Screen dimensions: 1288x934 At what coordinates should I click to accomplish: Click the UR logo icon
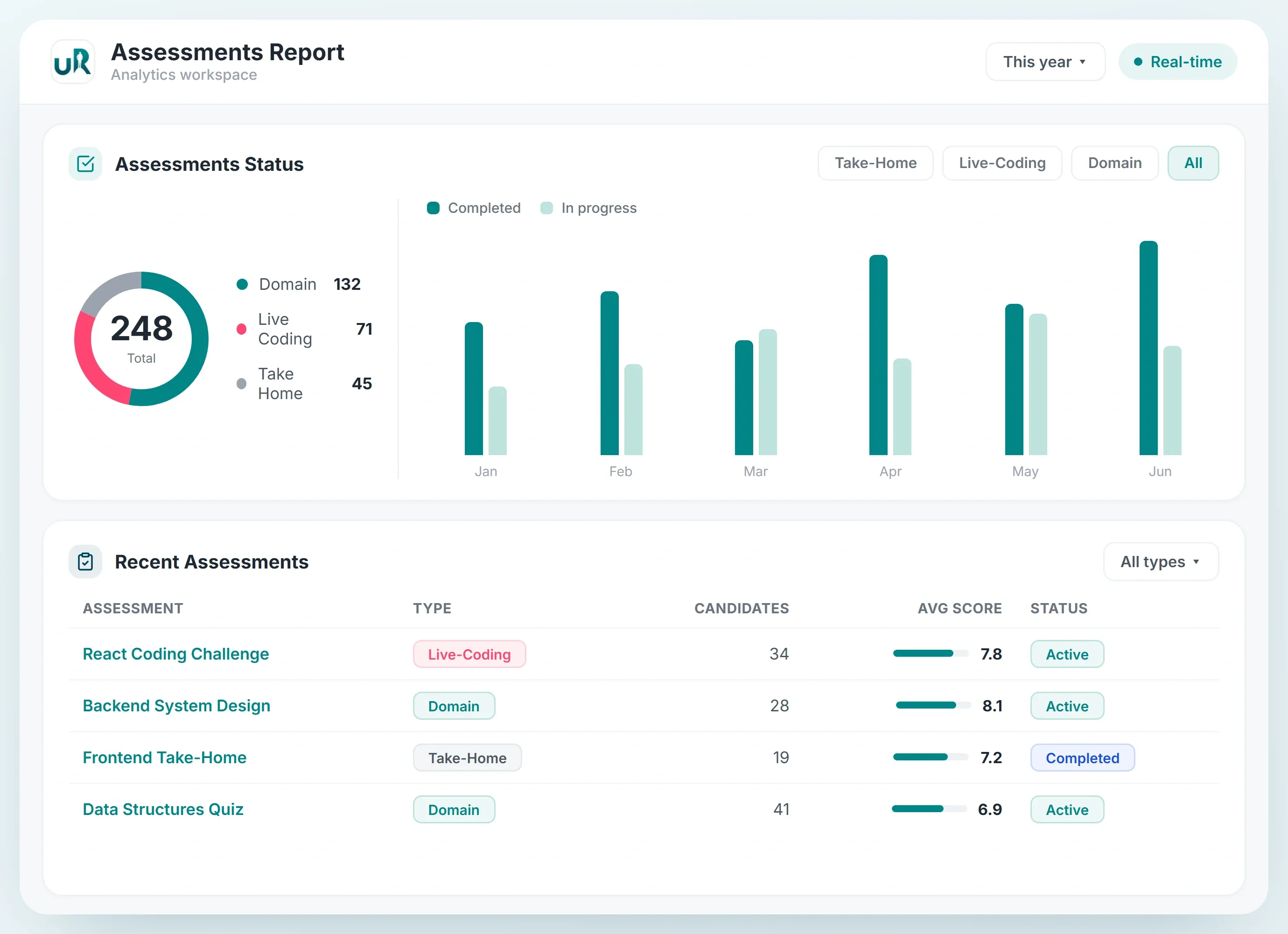point(73,62)
